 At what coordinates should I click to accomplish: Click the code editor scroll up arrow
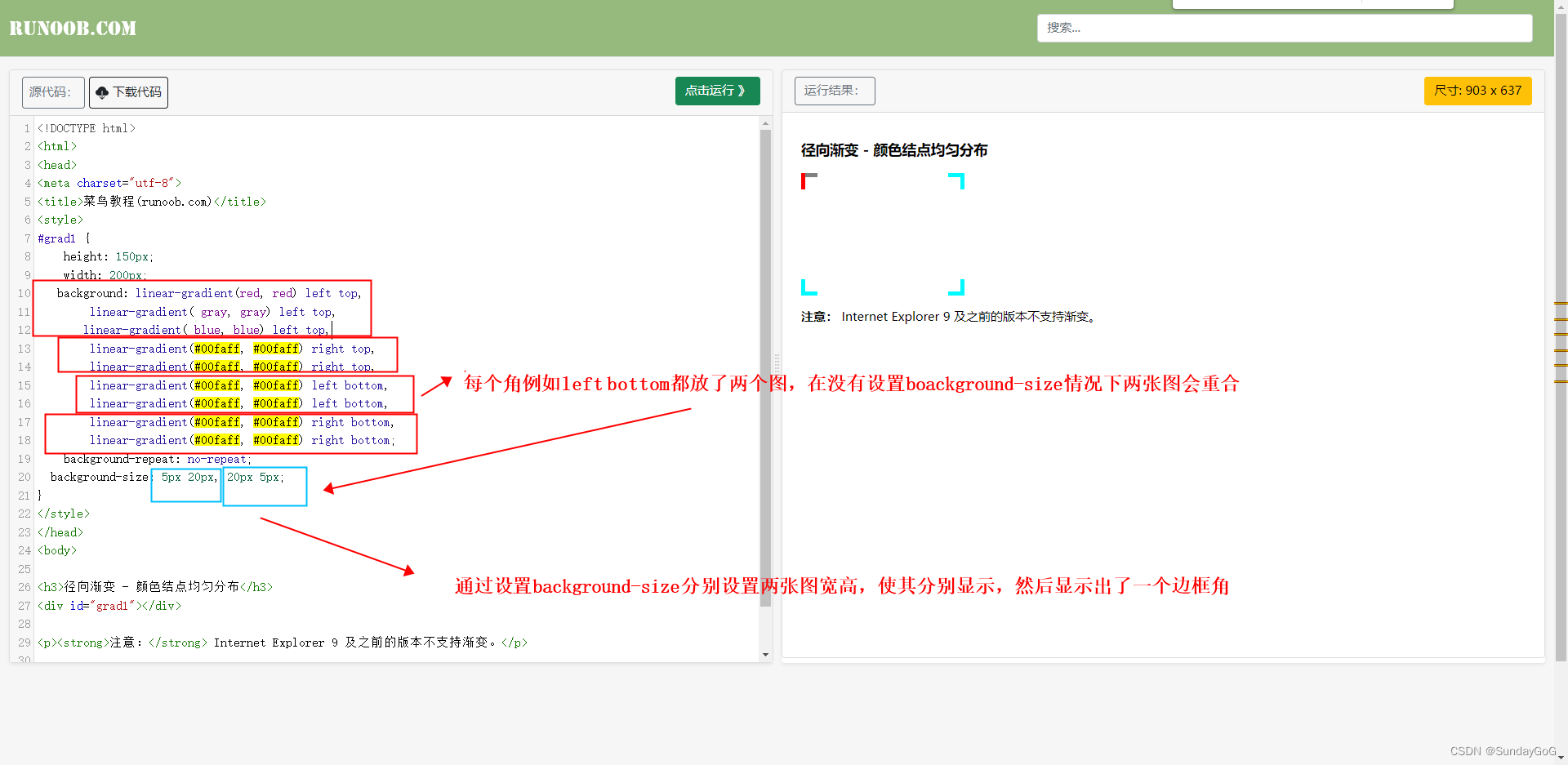(765, 123)
